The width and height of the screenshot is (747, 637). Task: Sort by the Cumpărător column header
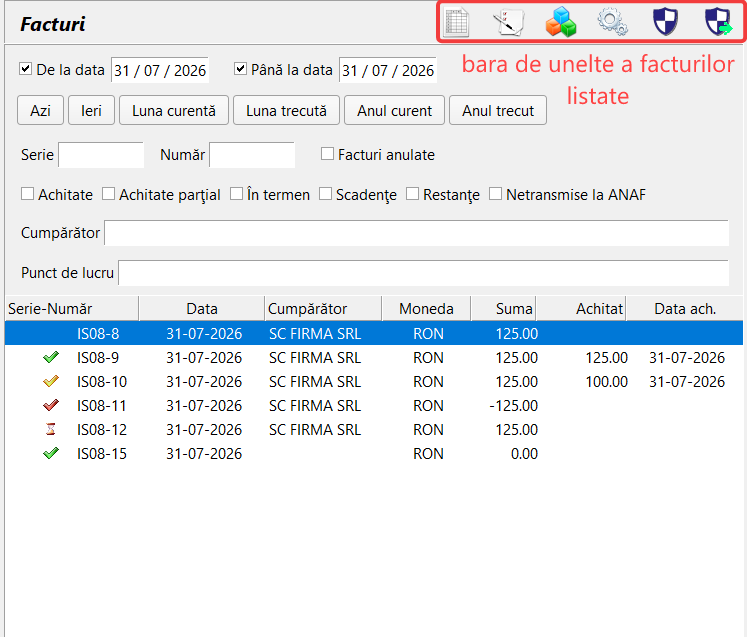pos(323,309)
